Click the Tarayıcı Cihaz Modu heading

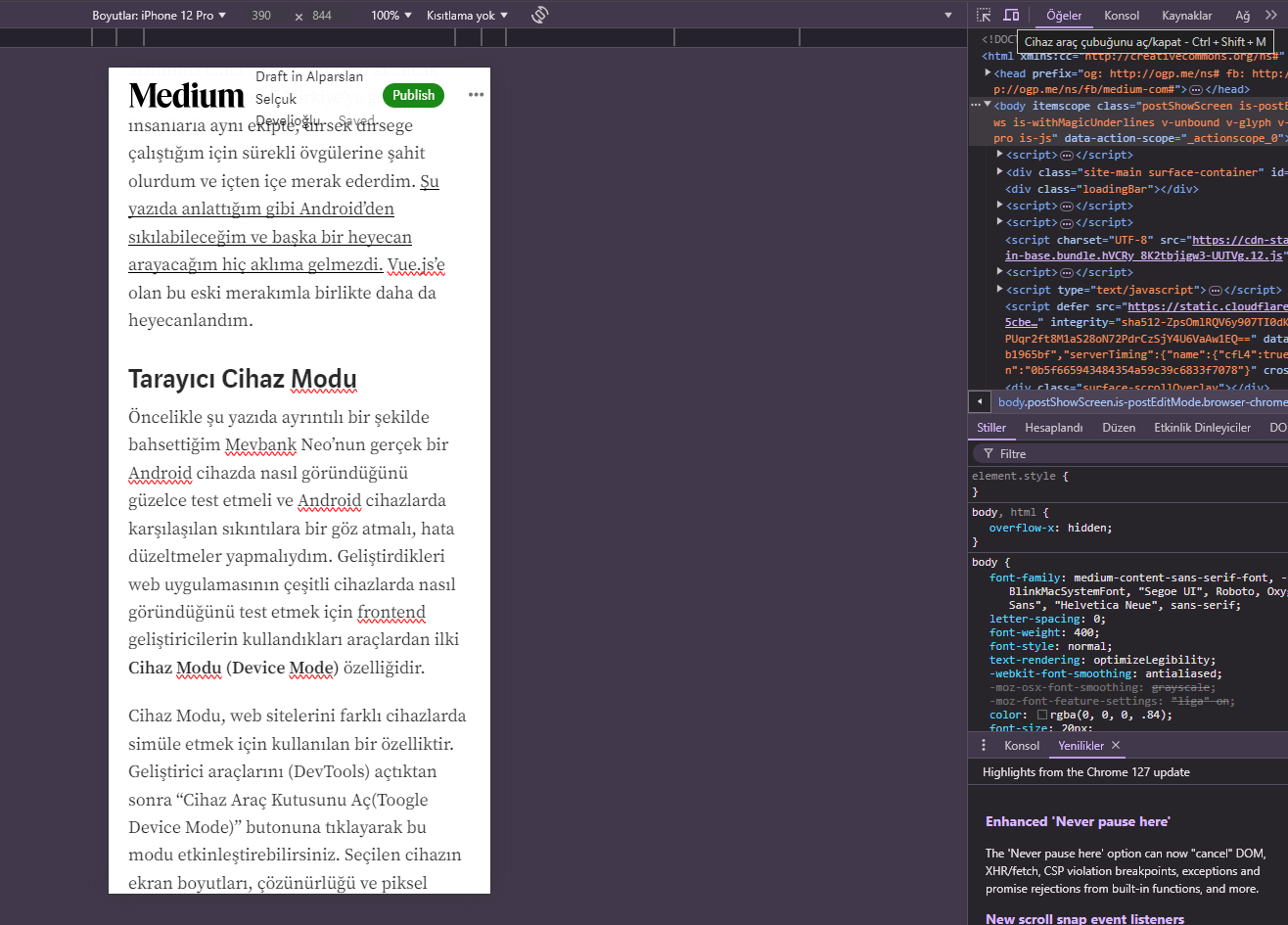click(243, 380)
